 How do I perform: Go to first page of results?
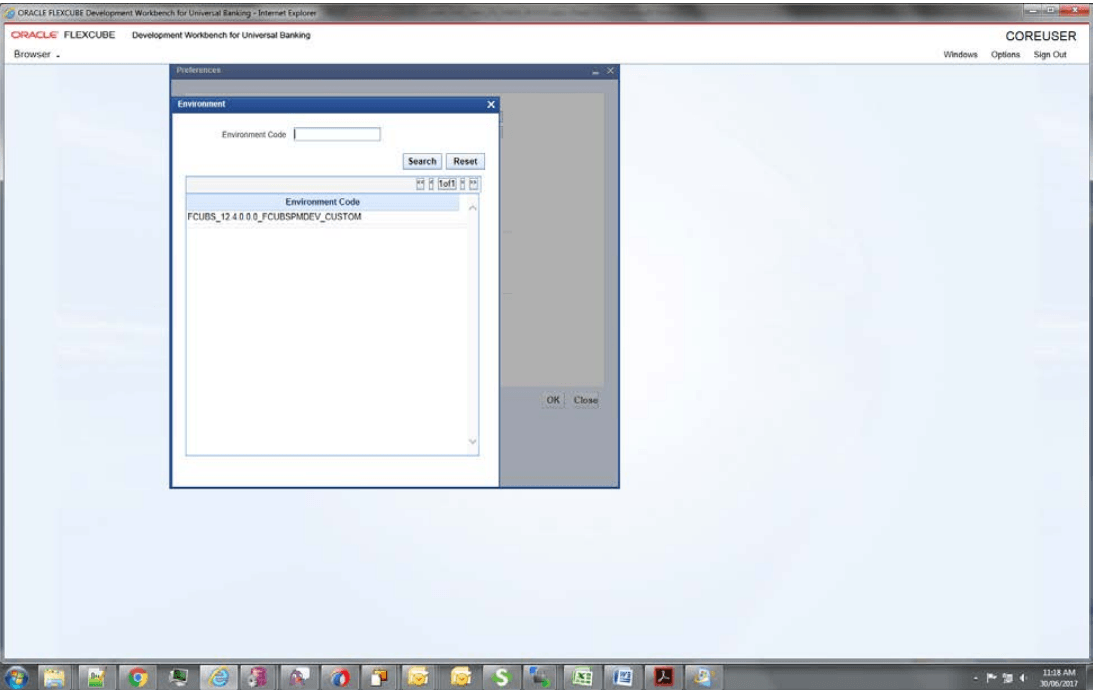tap(420, 183)
